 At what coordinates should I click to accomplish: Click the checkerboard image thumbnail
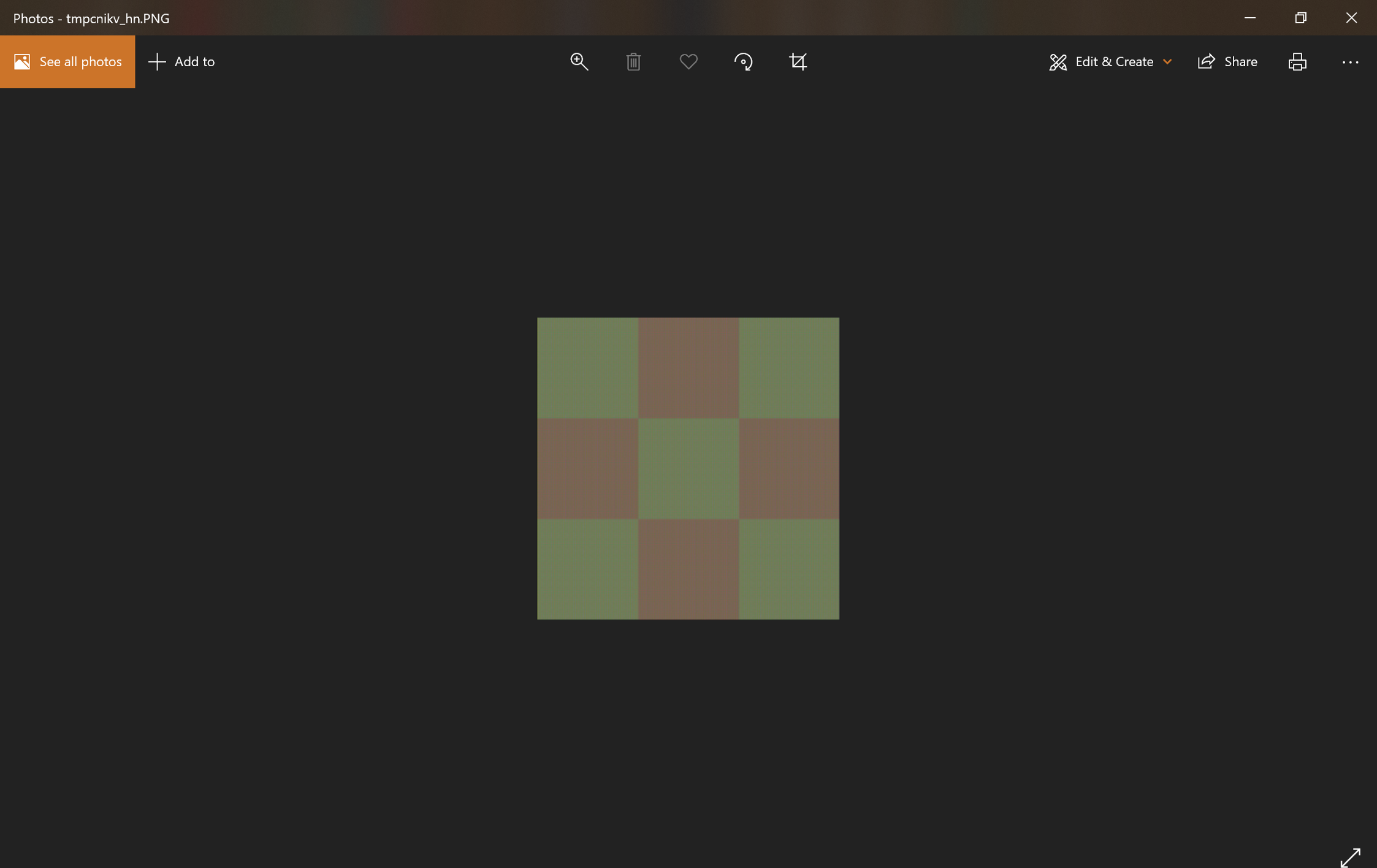[x=688, y=468]
